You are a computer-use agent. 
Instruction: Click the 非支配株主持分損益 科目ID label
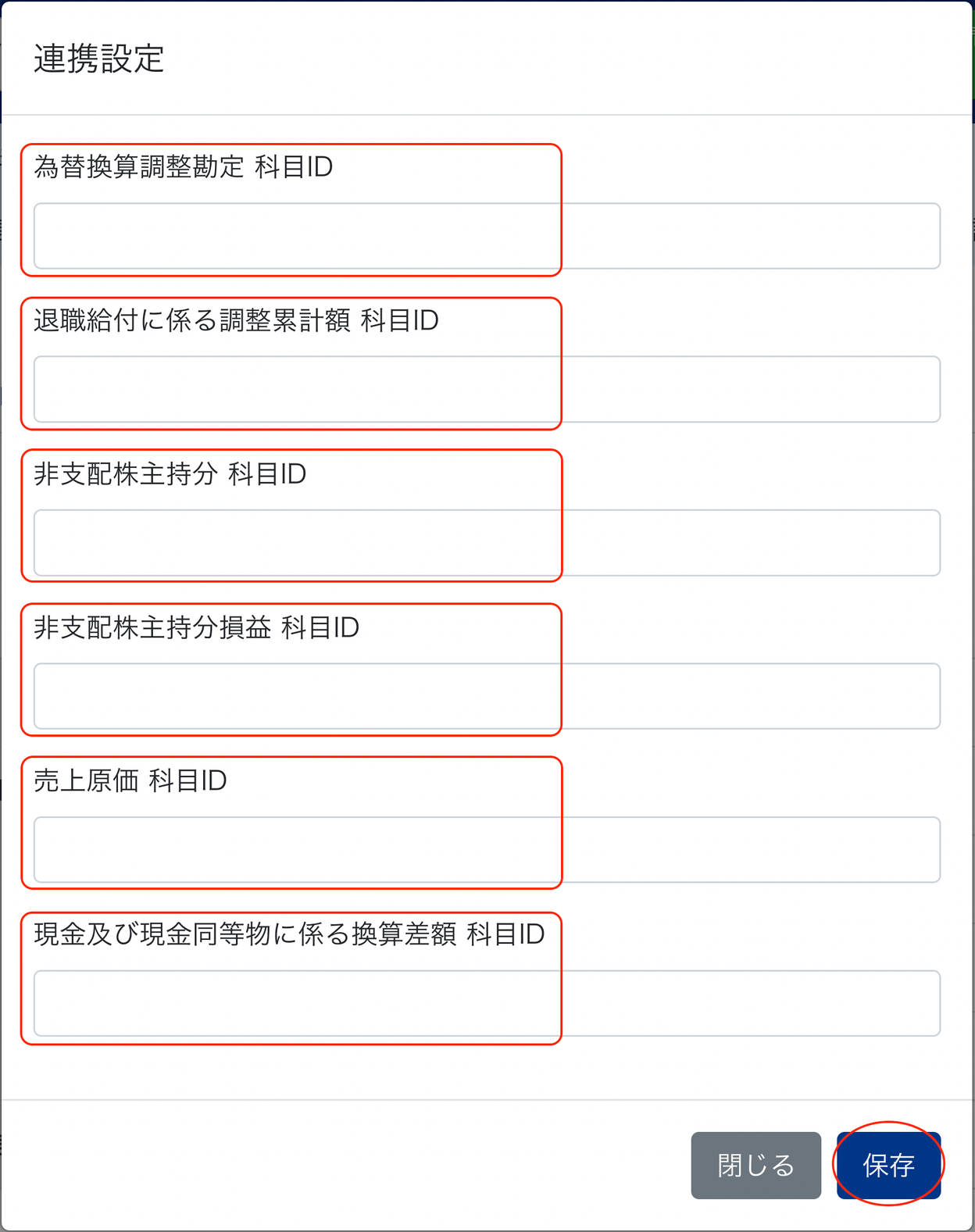coord(196,627)
